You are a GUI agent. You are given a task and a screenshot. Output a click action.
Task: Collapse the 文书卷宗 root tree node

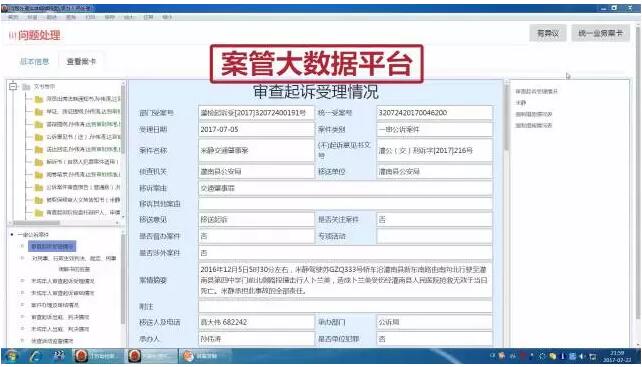[14, 86]
